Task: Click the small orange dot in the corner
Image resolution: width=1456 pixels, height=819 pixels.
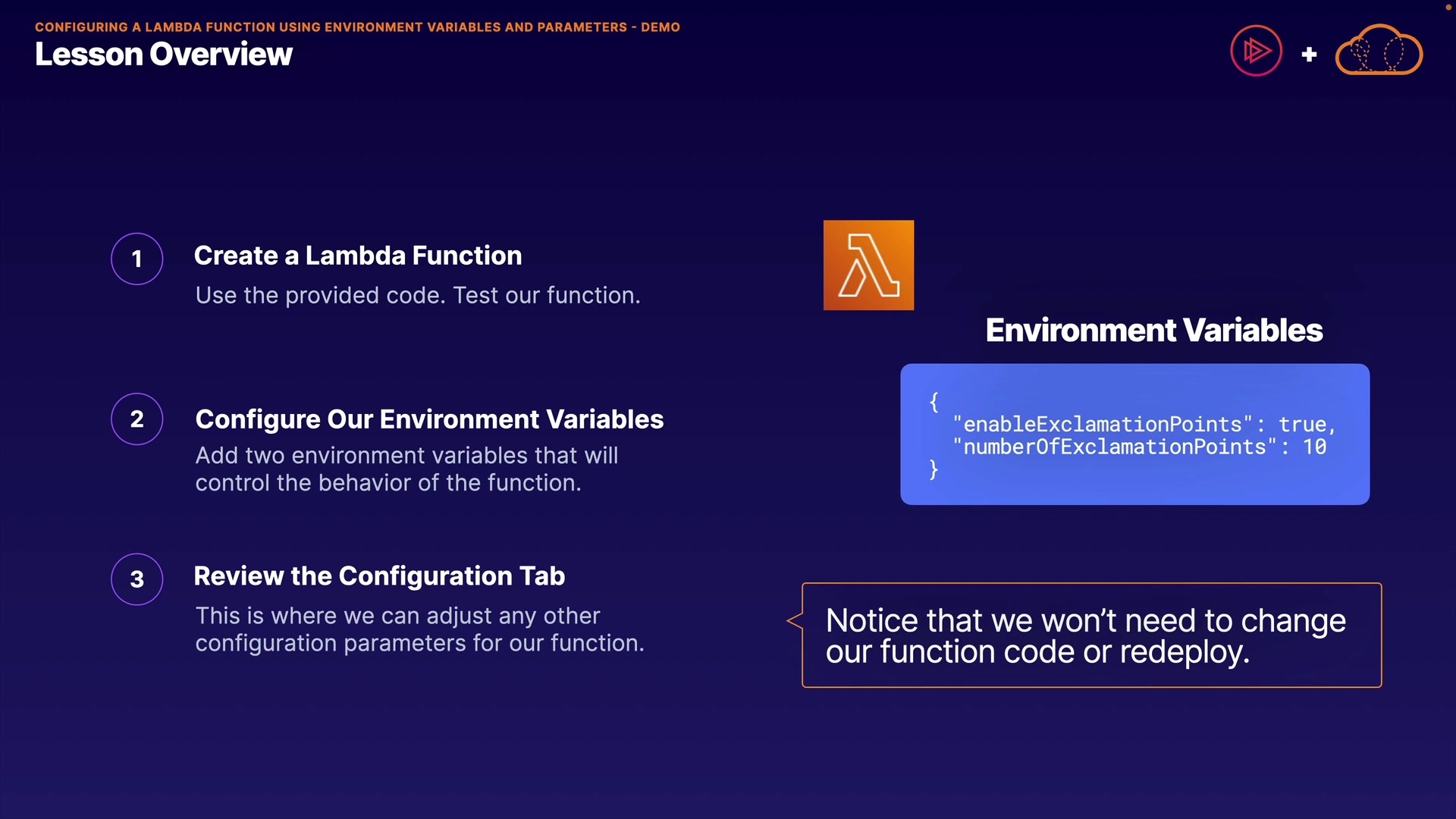Action: pyautogui.click(x=1448, y=7)
